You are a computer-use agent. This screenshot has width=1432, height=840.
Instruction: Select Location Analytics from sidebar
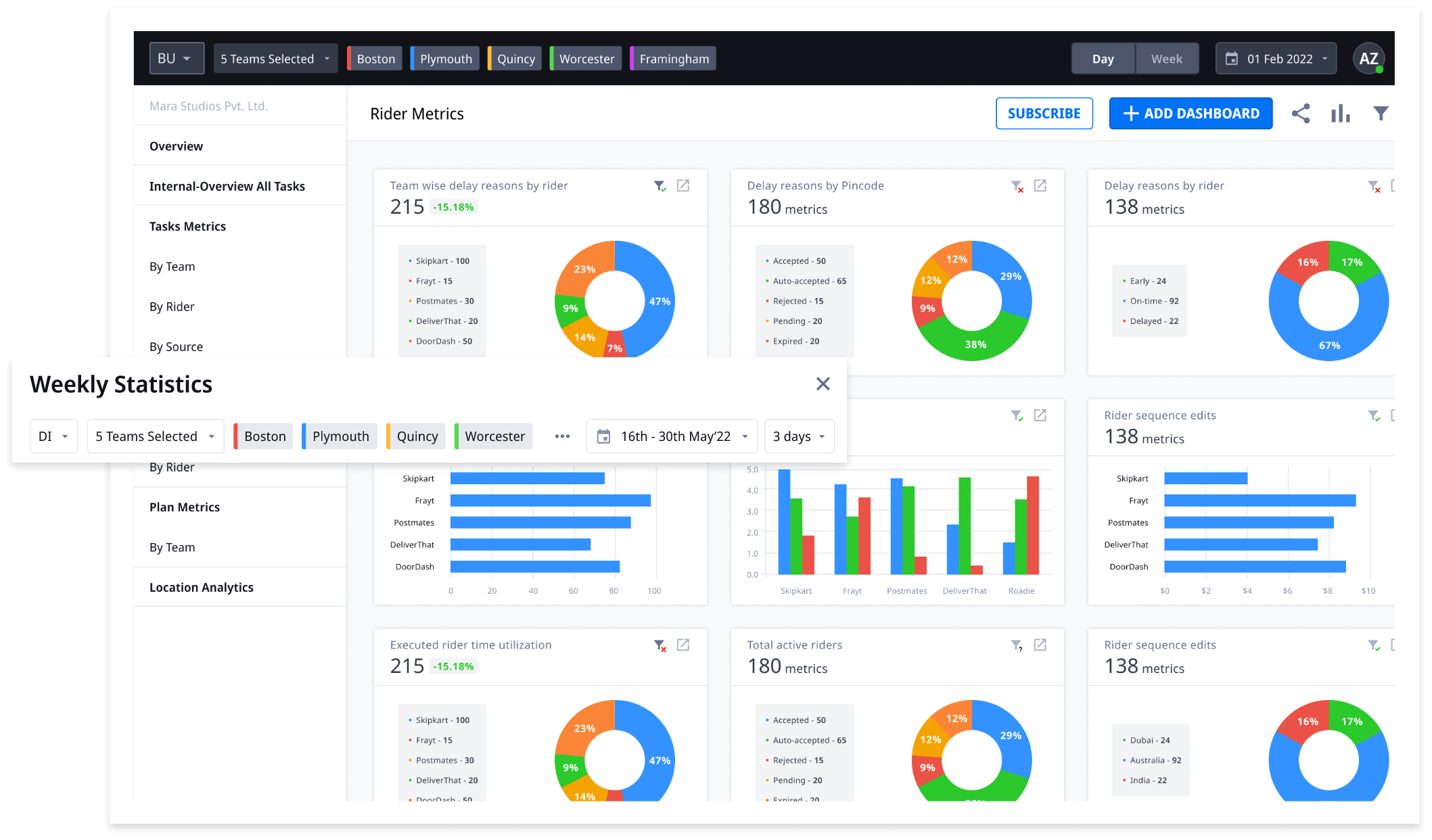(x=200, y=586)
